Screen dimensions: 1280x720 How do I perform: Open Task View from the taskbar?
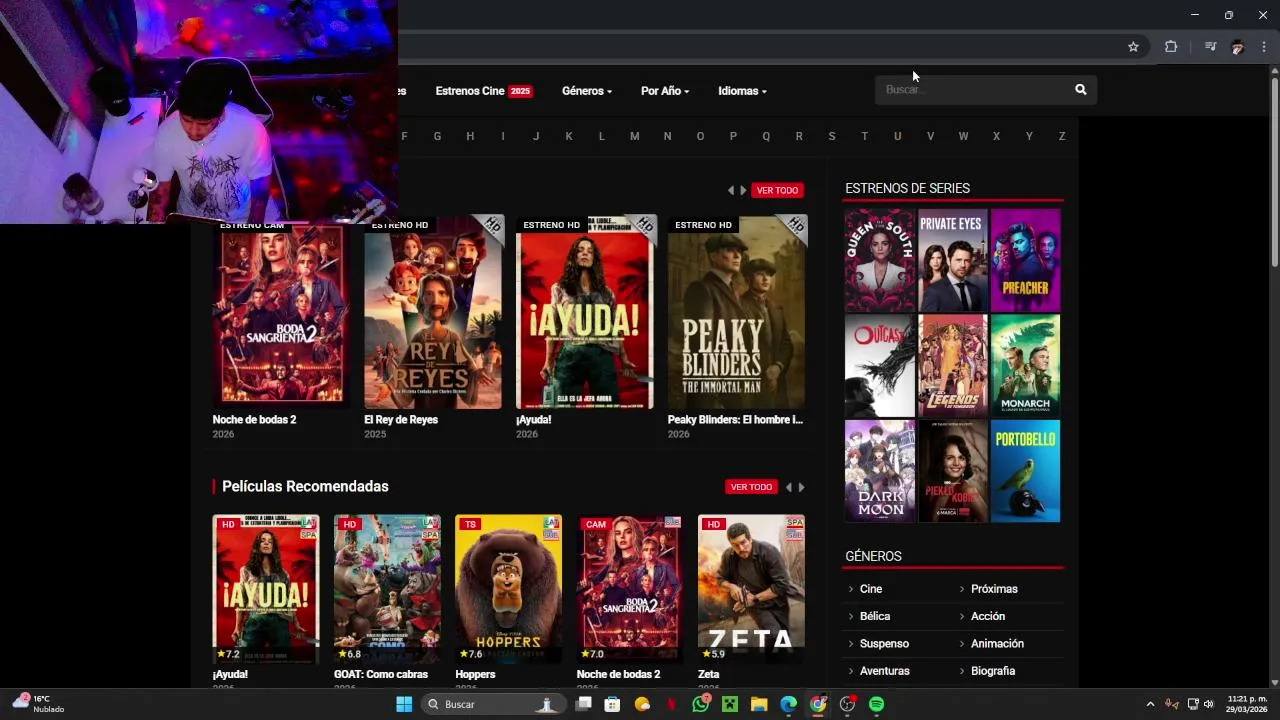584,704
